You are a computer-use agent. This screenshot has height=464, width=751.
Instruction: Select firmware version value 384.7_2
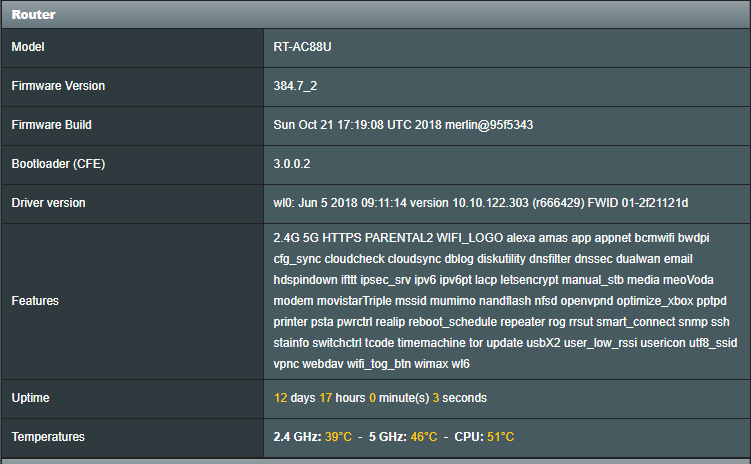pos(295,86)
